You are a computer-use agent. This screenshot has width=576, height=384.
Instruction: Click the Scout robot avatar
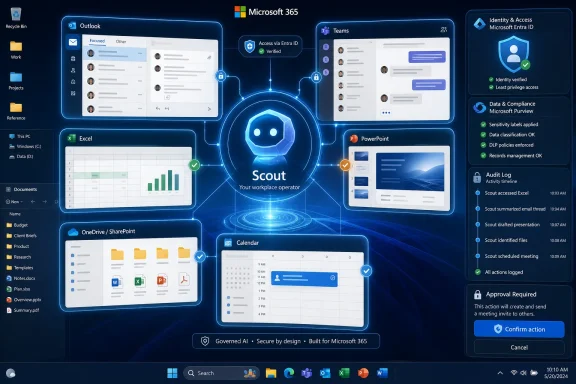point(270,136)
